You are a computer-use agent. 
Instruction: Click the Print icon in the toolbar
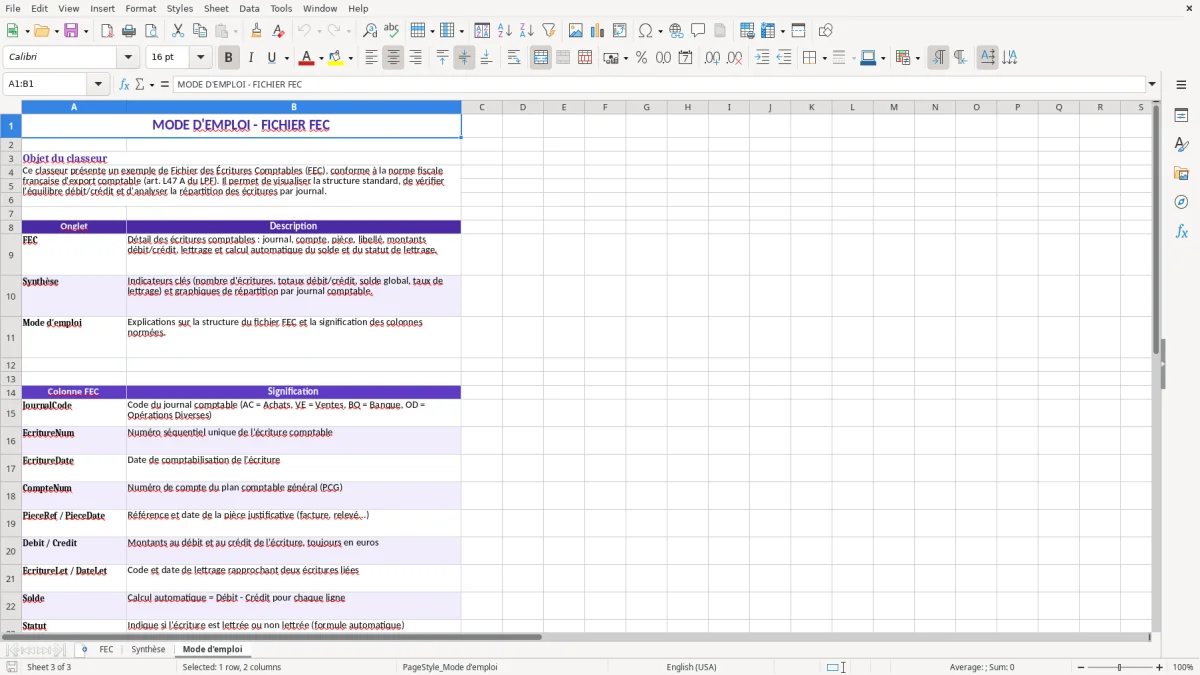(129, 31)
